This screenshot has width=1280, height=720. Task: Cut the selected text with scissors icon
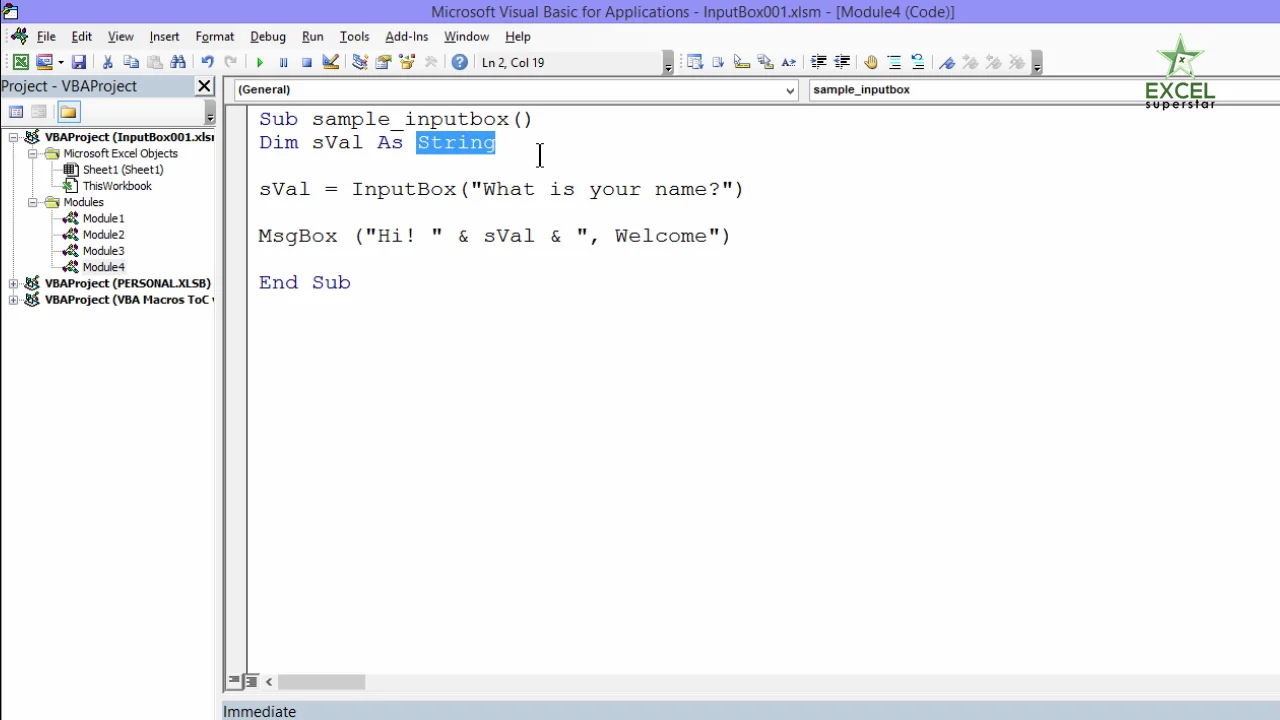(108, 62)
